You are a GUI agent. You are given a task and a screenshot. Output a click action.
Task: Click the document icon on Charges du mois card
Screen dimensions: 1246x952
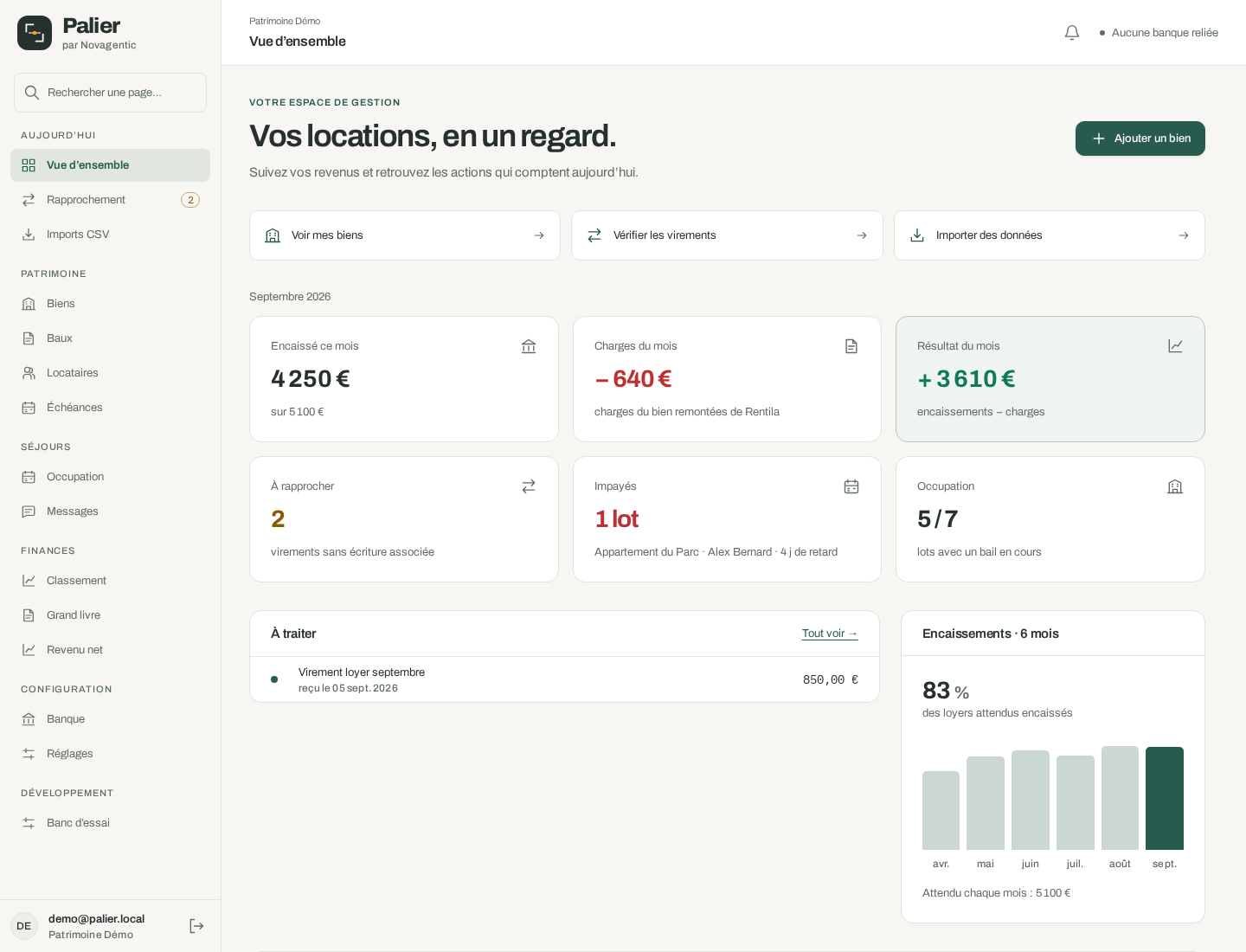[x=851, y=346]
